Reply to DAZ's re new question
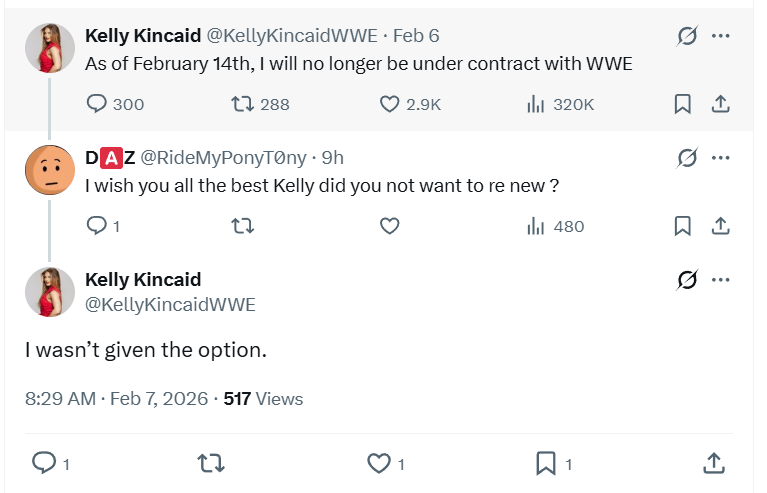The image size is (767, 493). [98, 226]
